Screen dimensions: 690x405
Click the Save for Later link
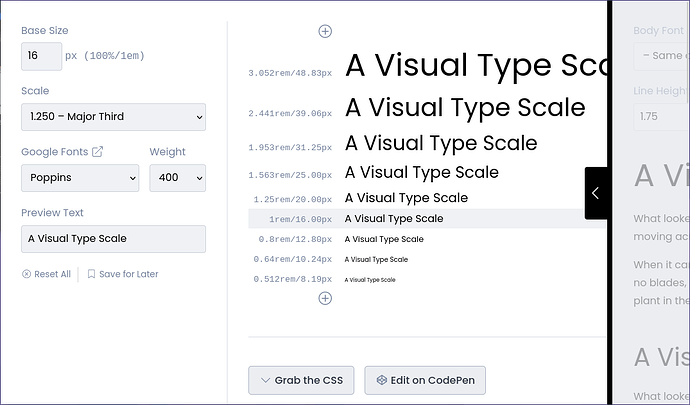pos(128,274)
